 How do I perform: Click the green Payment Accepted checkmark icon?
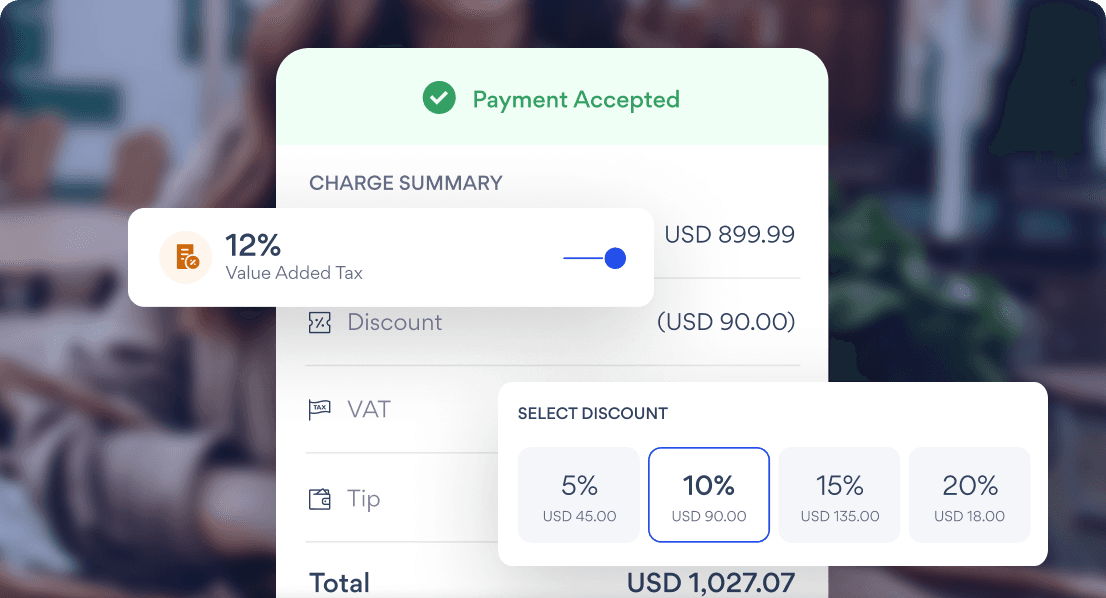(x=439, y=98)
